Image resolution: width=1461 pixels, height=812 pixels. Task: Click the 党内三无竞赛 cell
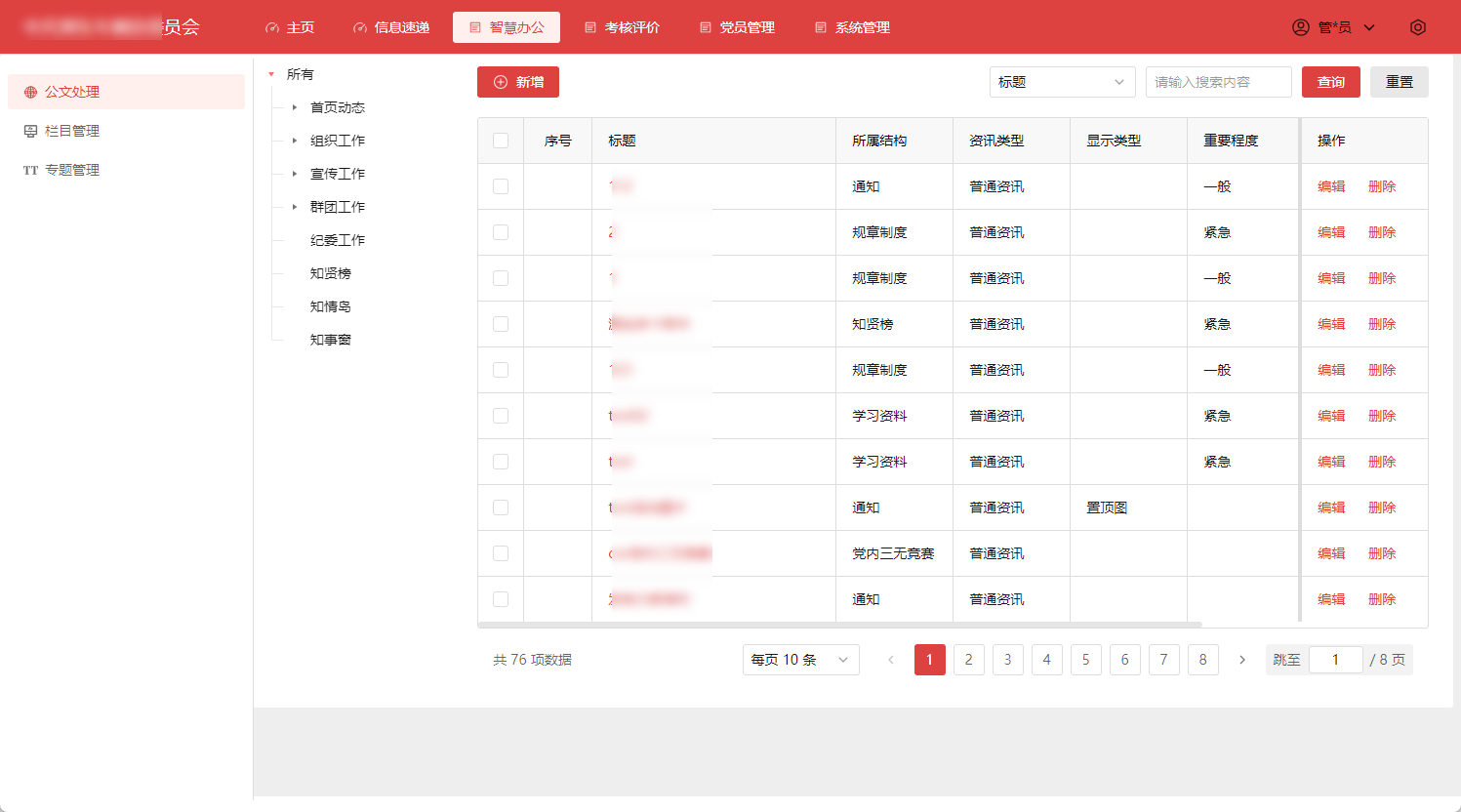pyautogui.click(x=893, y=553)
